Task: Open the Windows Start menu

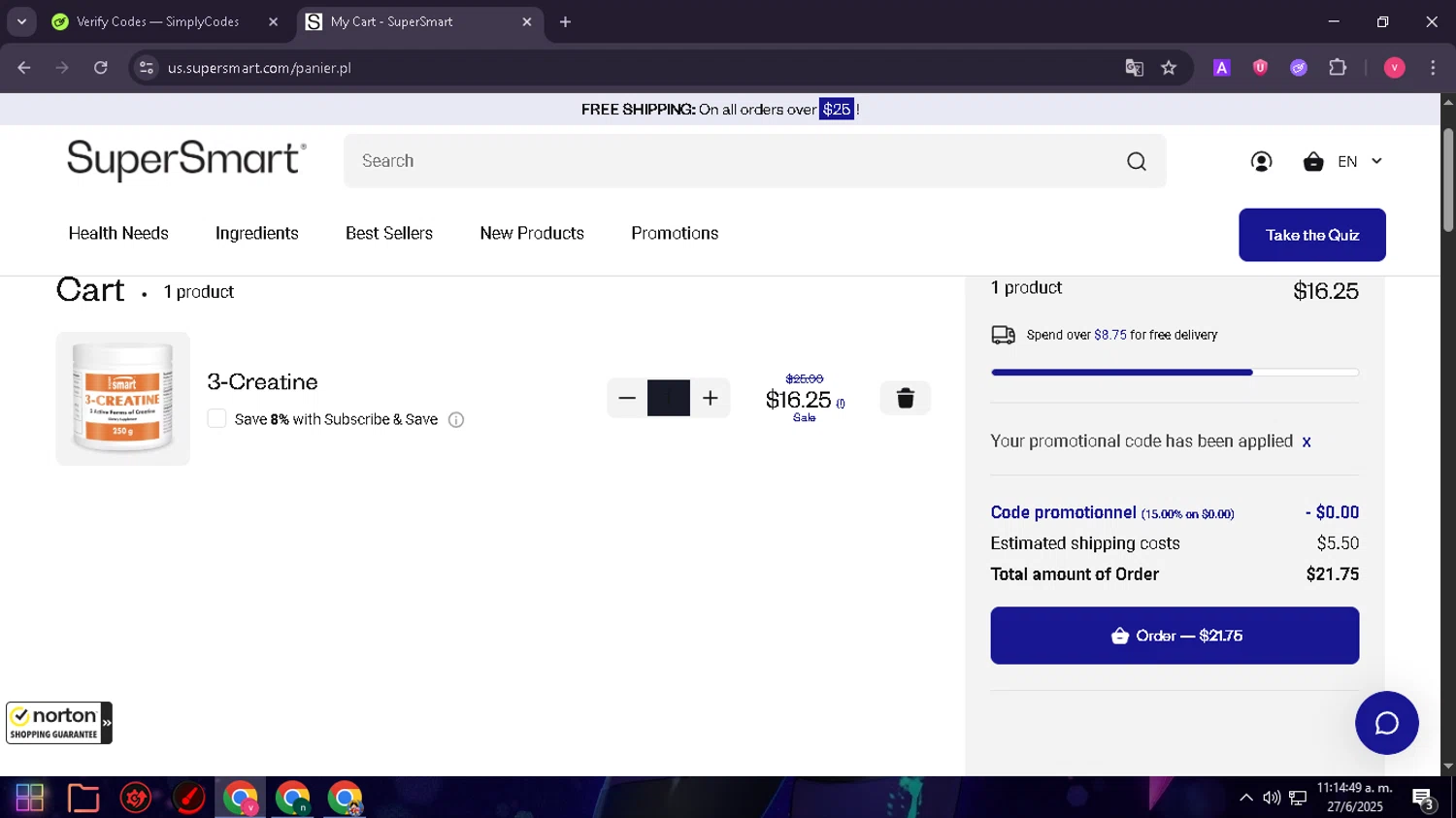Action: pos(29,798)
